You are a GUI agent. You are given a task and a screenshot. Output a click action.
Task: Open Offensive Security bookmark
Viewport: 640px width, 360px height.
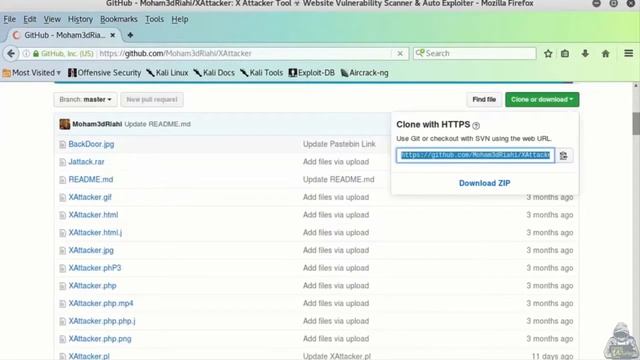104,73
